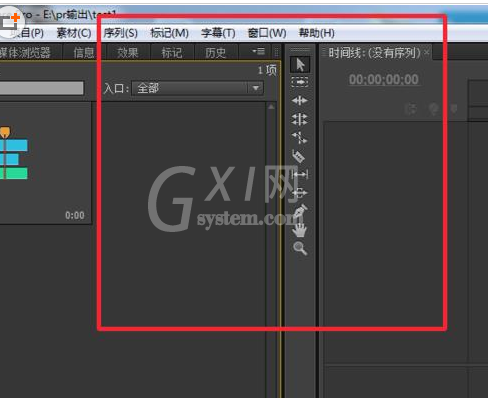488x398 pixels.
Task: Select the Razor tool
Action: [299, 156]
